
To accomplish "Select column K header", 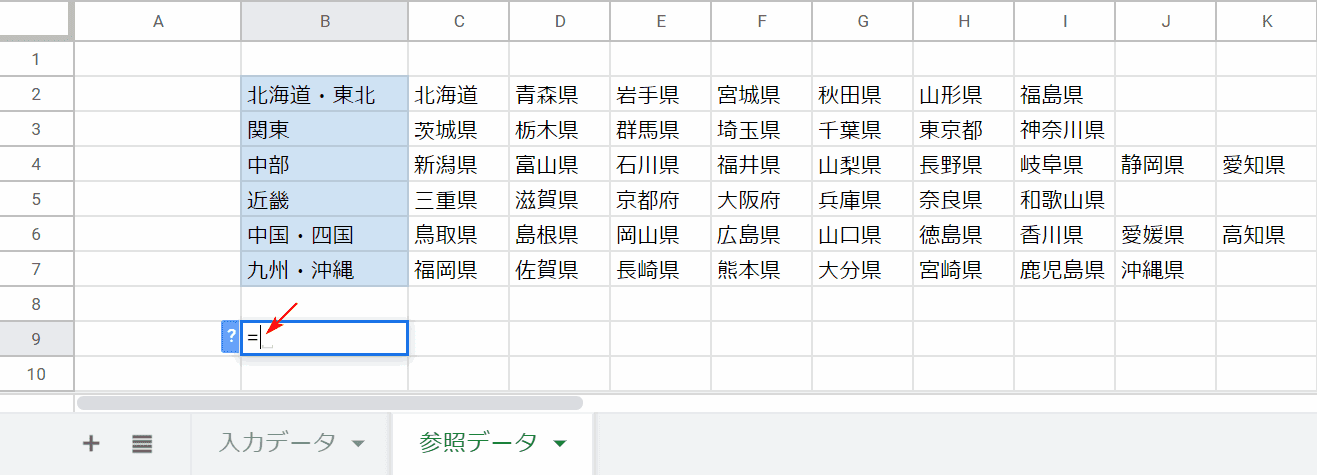I will coord(1266,20).
